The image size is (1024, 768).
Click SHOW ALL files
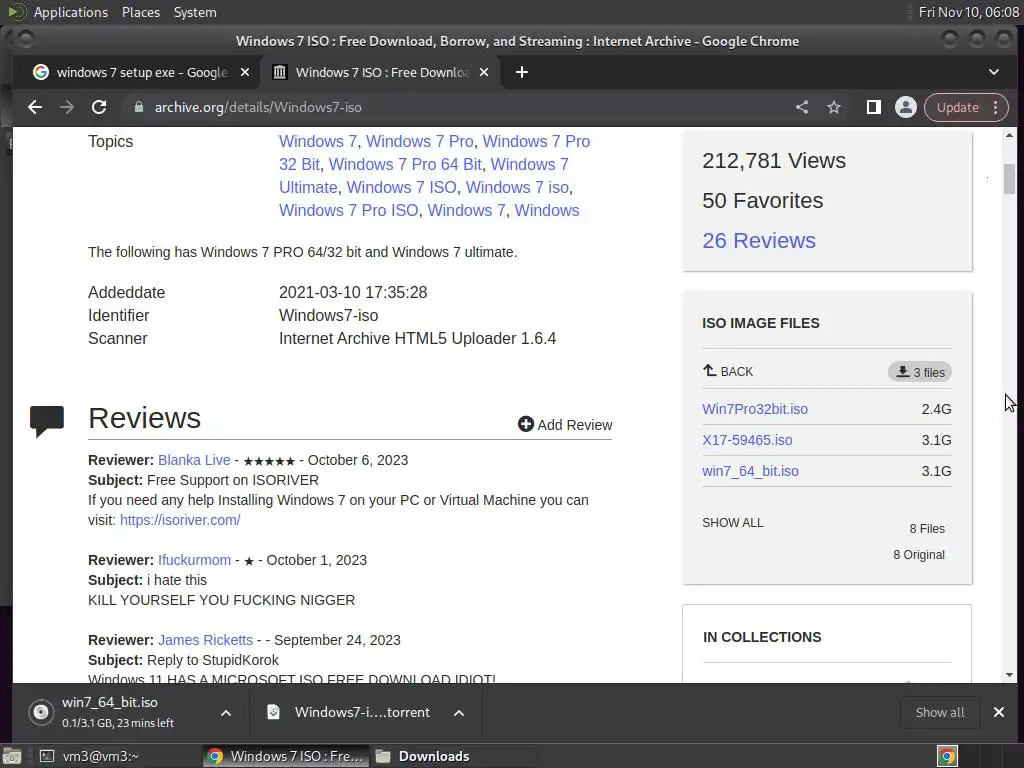point(733,523)
